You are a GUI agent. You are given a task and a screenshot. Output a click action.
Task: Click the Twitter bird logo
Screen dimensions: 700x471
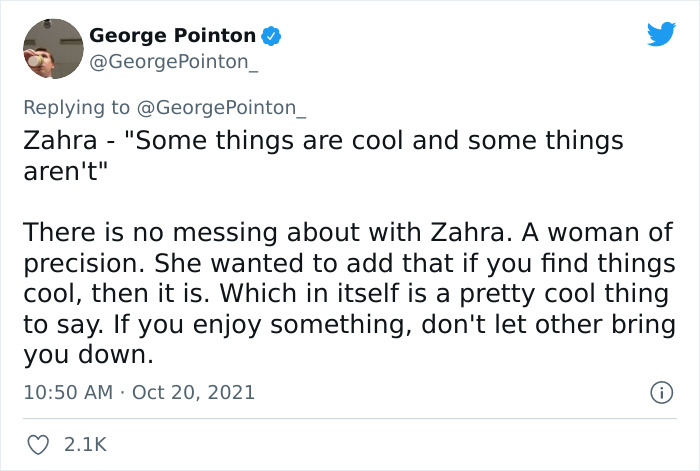click(x=661, y=35)
